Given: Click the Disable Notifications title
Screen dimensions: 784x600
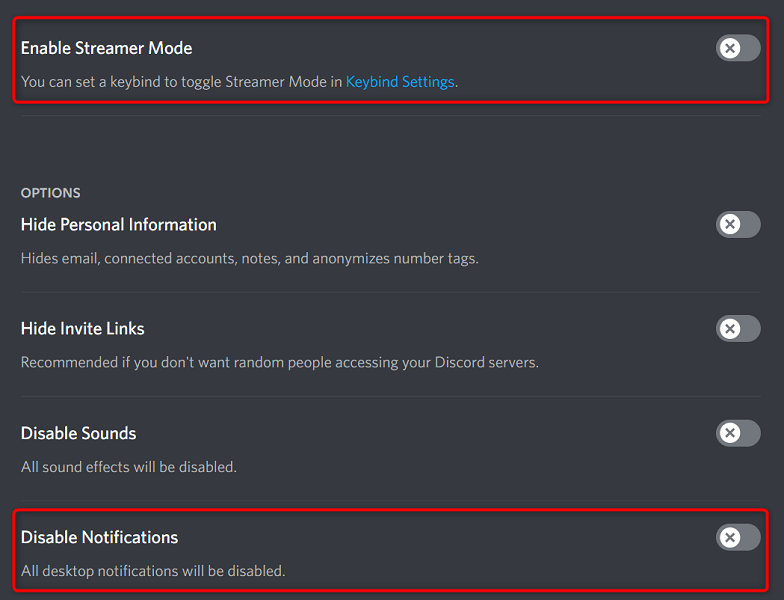Looking at the screenshot, I should pos(99,537).
